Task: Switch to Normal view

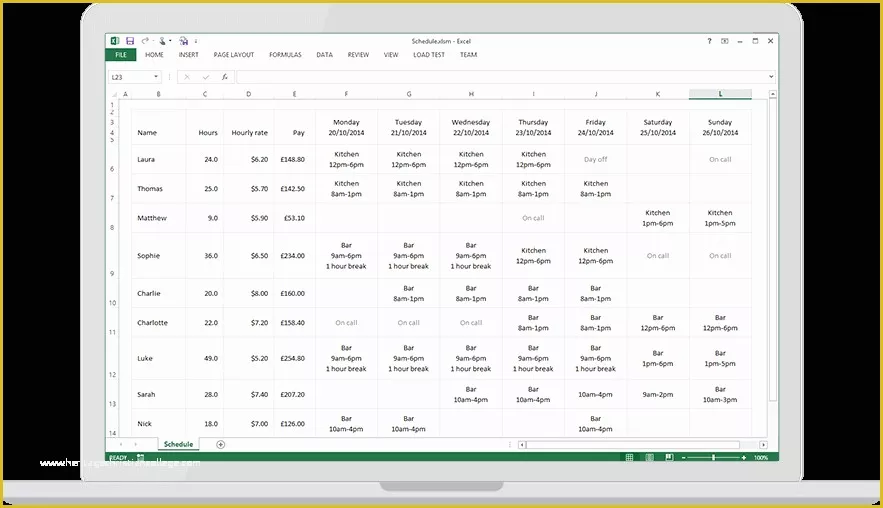Action: [x=630, y=458]
